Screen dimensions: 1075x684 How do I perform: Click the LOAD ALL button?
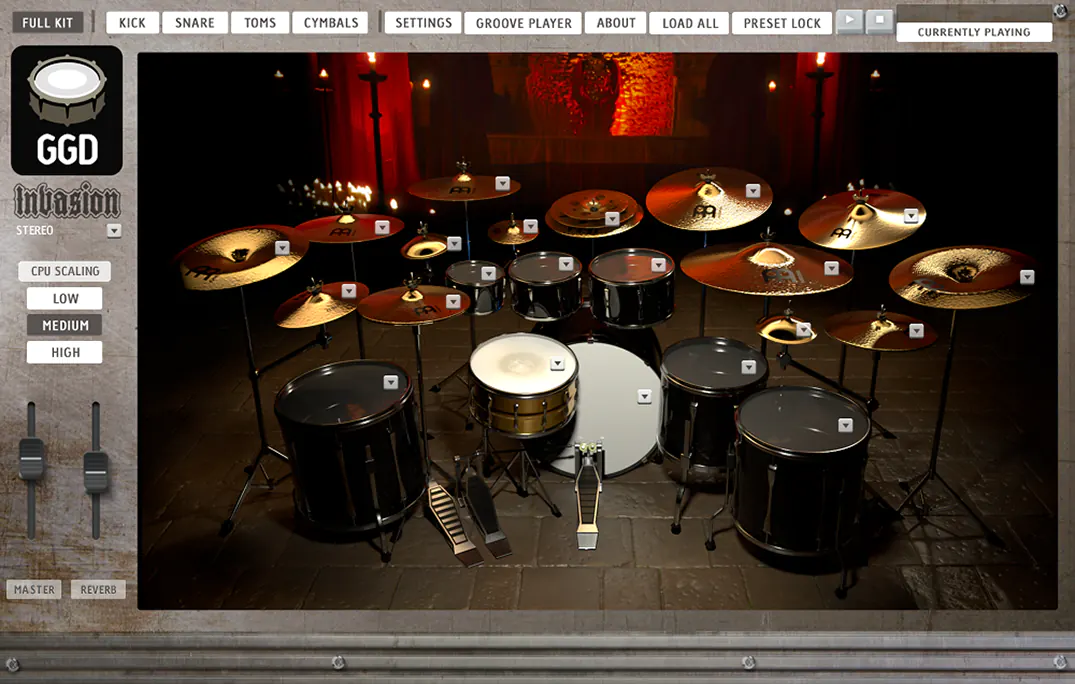point(689,22)
